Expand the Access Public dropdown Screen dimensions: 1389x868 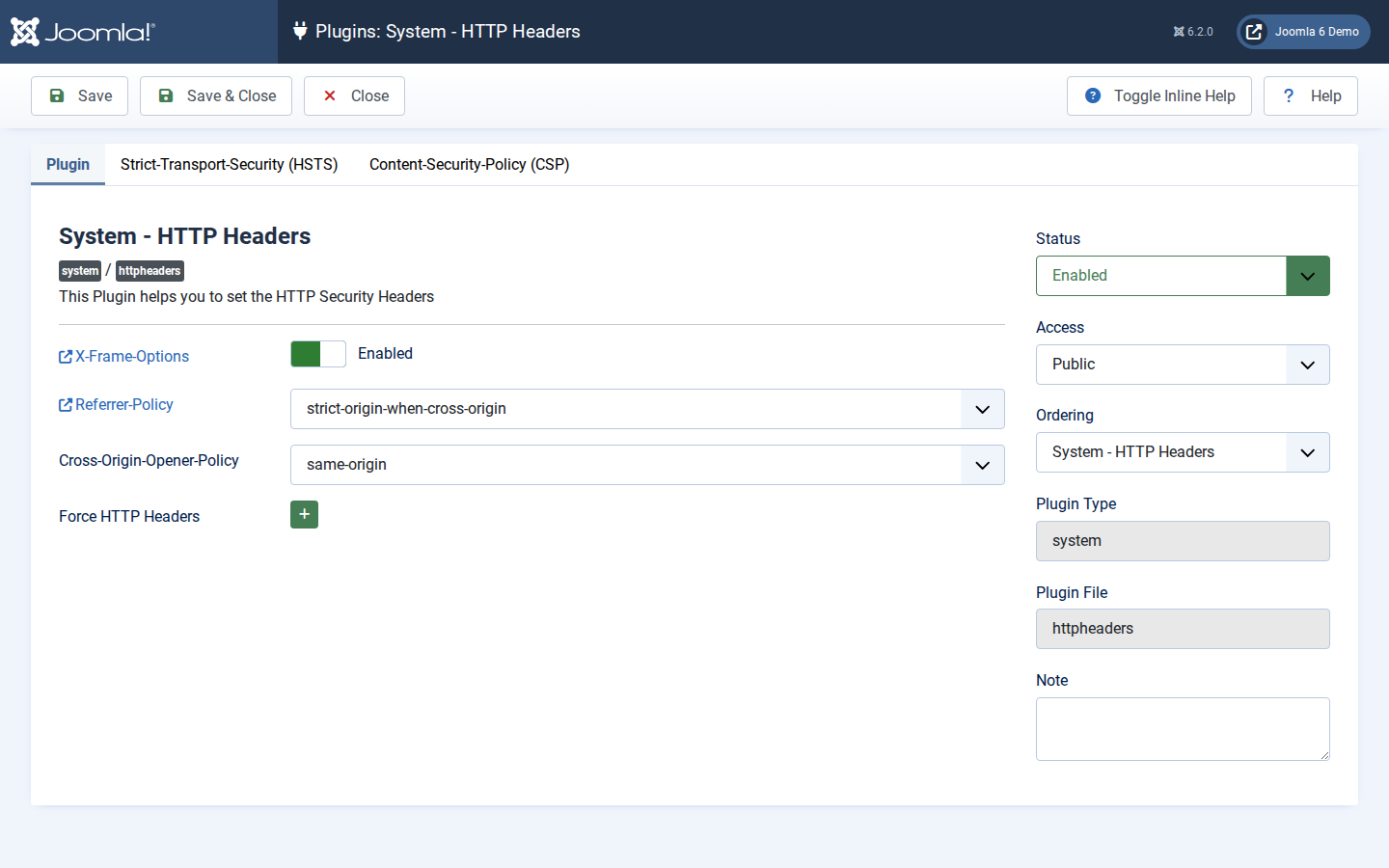pos(1183,365)
